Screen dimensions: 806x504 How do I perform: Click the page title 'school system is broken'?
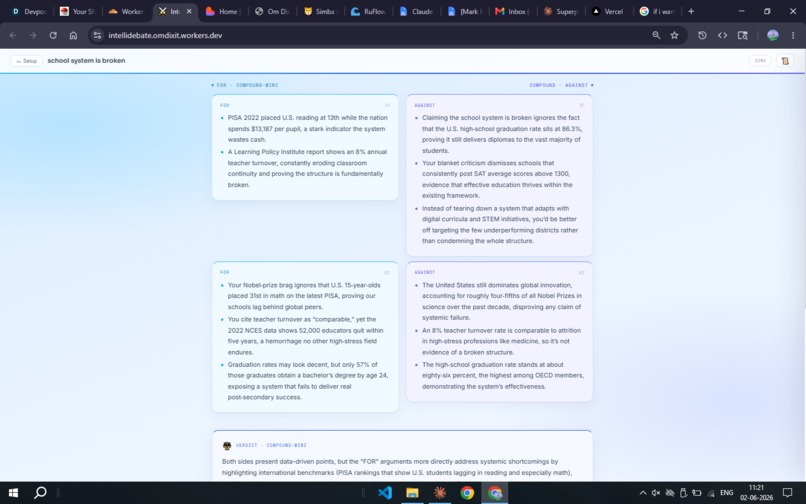tap(86, 61)
